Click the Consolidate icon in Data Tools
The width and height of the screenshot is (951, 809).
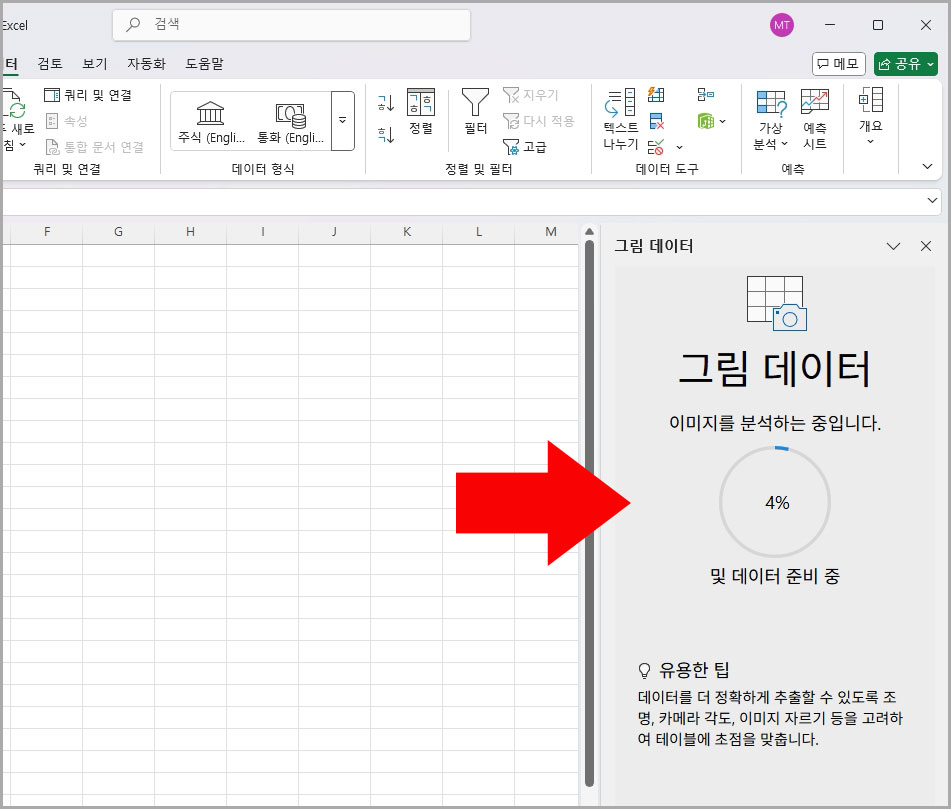[x=705, y=95]
